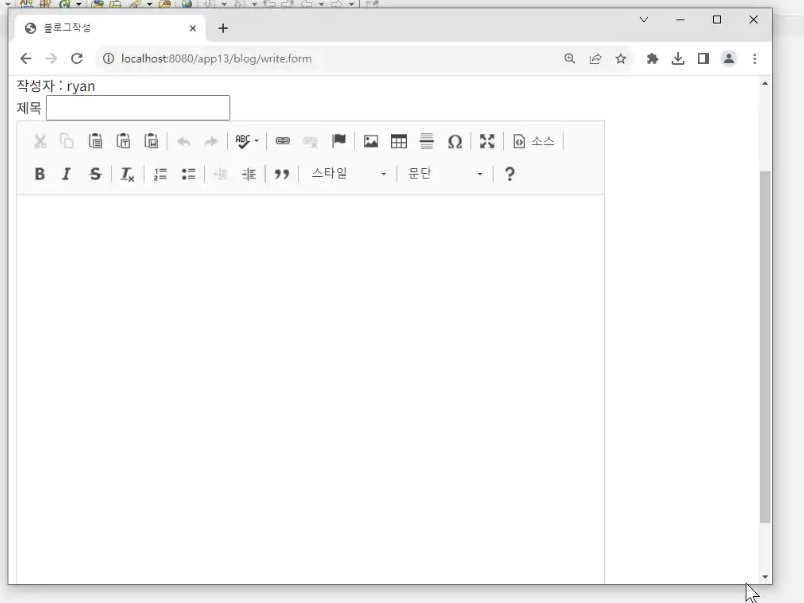
Task: Open browser Downloads icon
Action: pos(678,58)
